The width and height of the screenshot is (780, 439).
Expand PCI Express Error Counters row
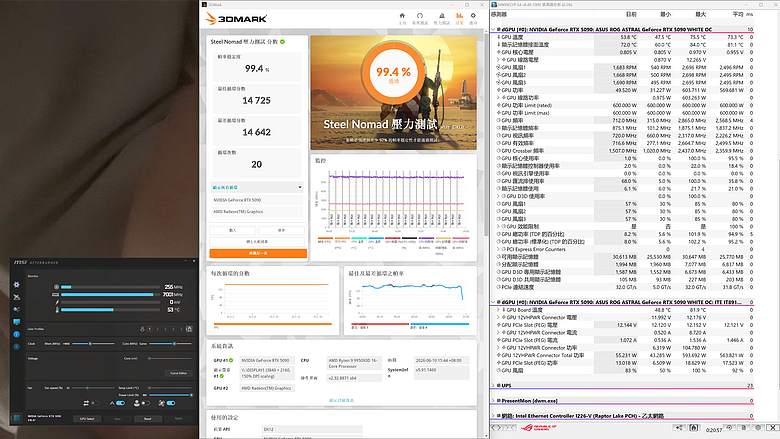(498, 249)
